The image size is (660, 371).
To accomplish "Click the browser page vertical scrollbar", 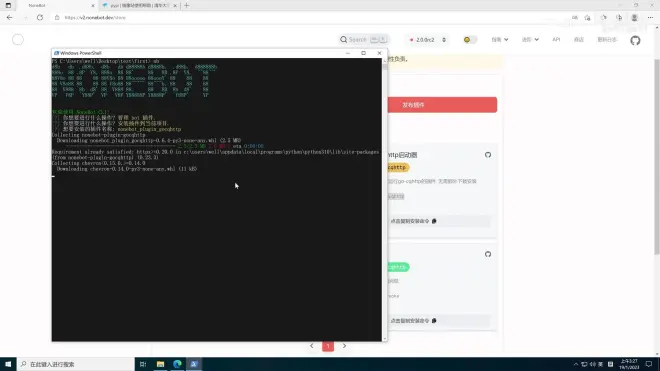I will (657, 192).
